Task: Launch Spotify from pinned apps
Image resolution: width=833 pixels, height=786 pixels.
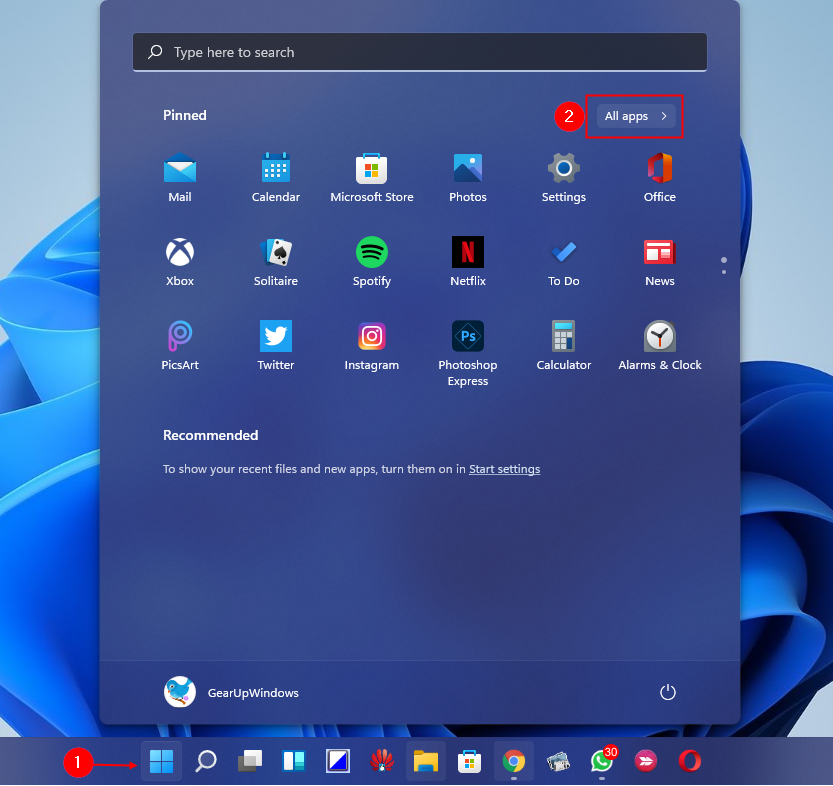Action: coord(372,262)
